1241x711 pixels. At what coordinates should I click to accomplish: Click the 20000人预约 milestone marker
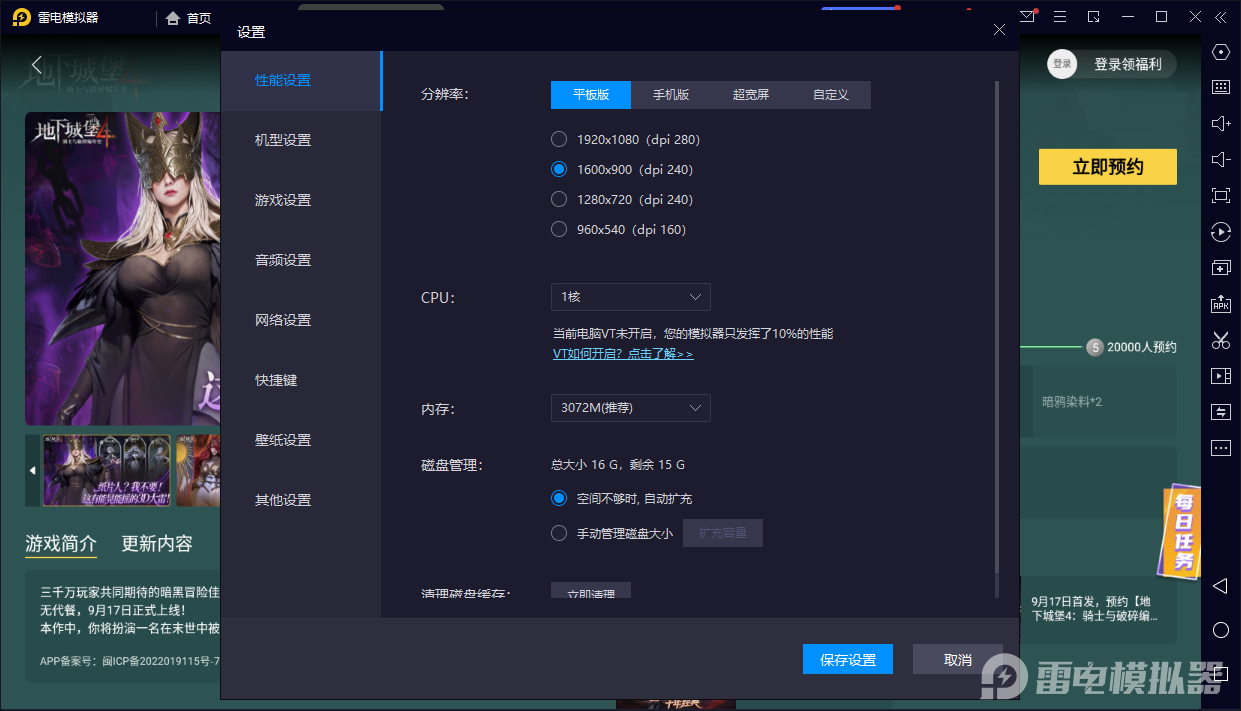pos(1132,347)
